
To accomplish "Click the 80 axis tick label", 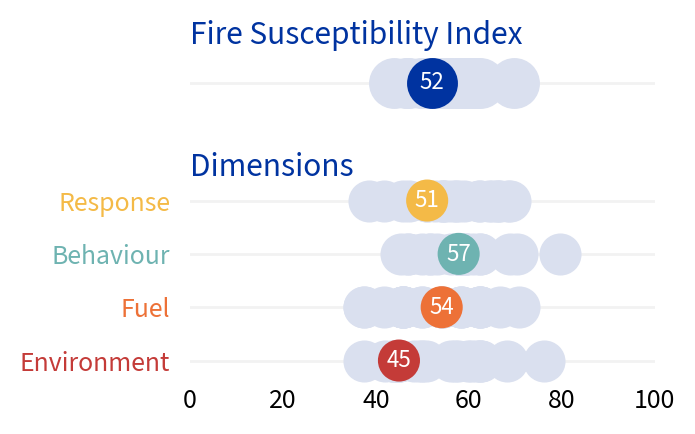I will pos(562,400).
